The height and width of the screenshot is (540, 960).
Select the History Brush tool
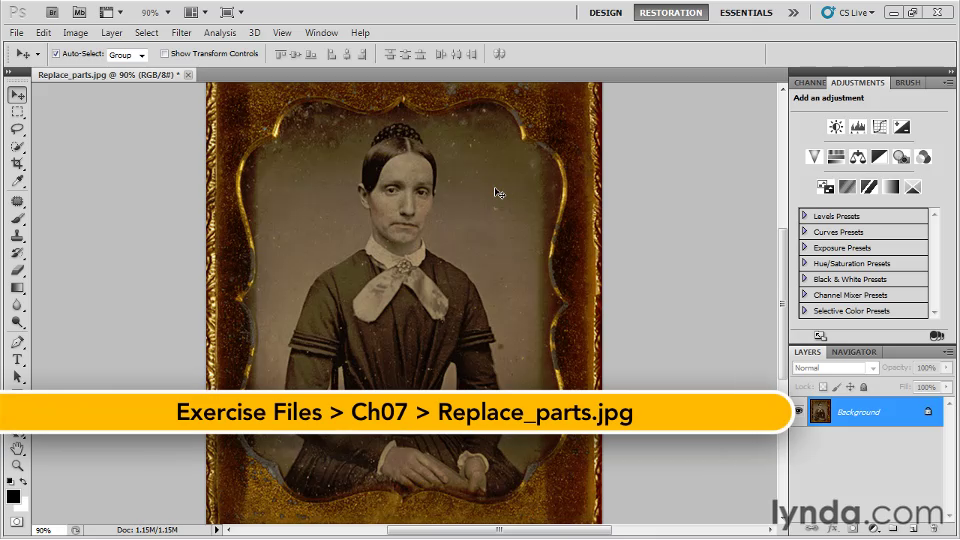coord(17,253)
